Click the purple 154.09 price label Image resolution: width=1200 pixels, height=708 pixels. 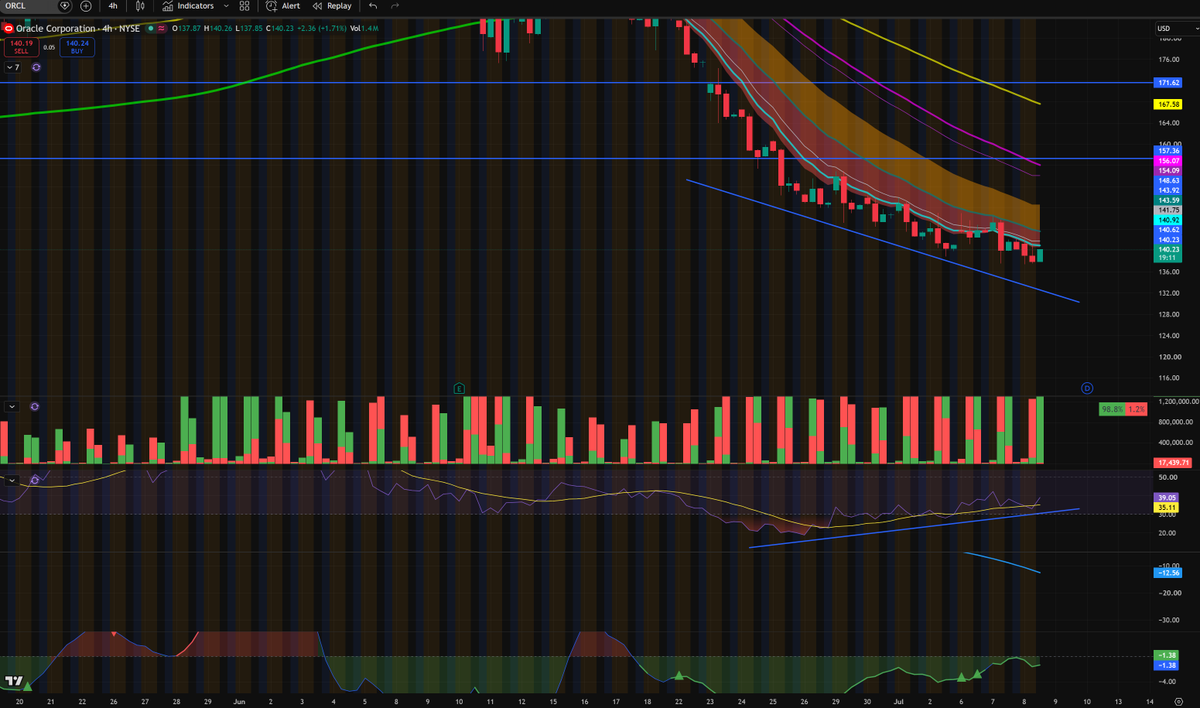point(1168,170)
